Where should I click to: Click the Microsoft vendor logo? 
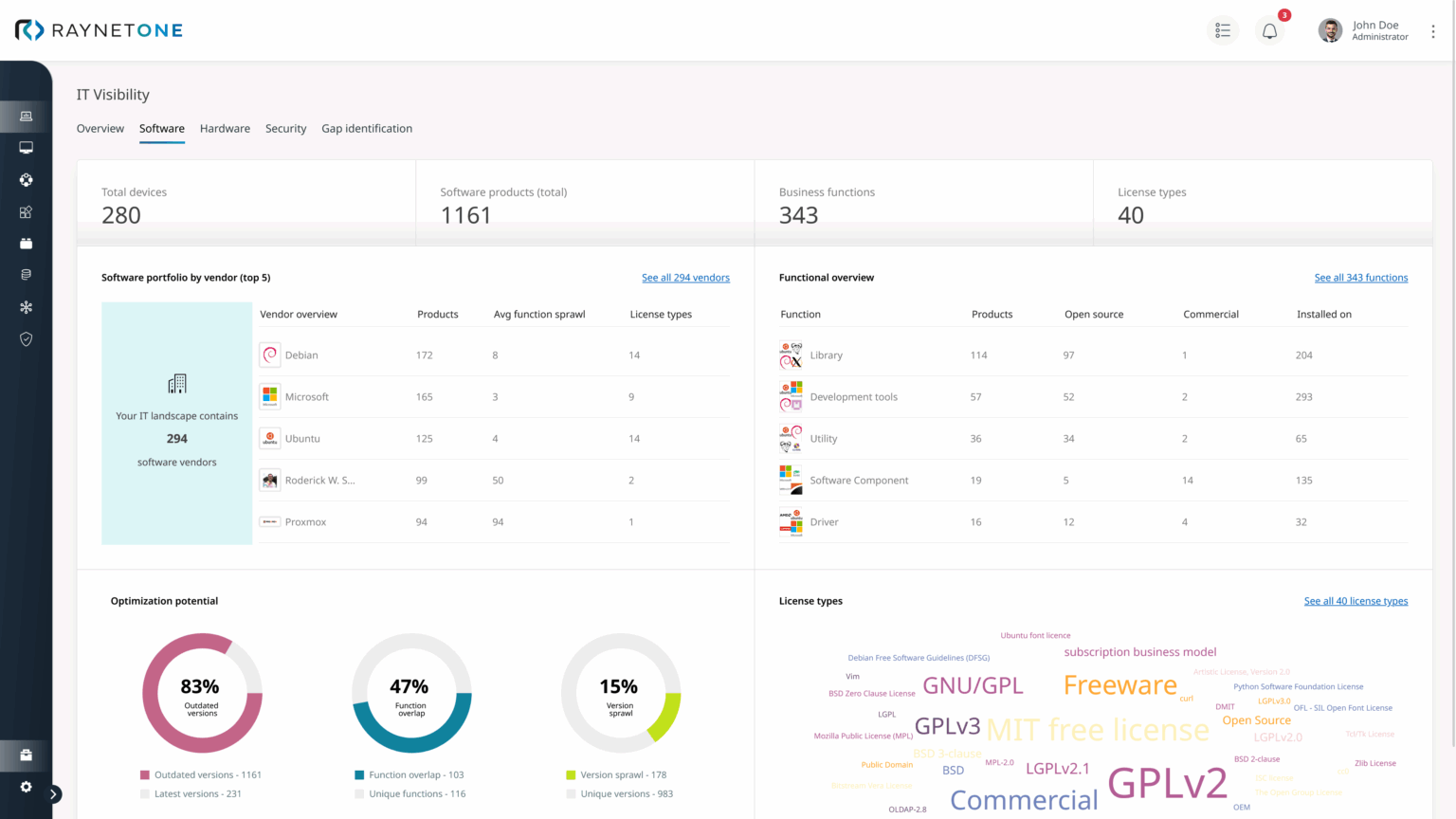270,396
